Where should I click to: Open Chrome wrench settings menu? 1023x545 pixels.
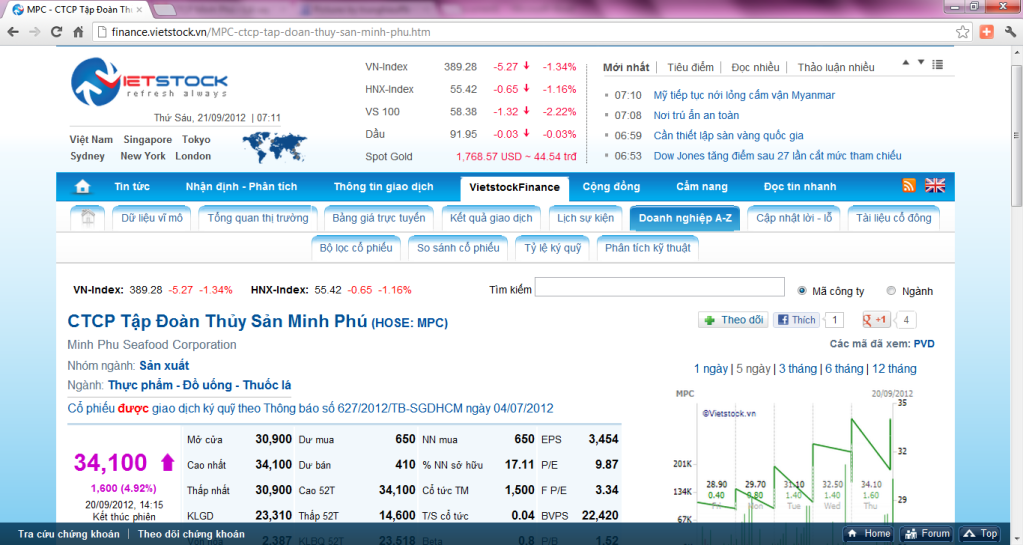click(1007, 31)
